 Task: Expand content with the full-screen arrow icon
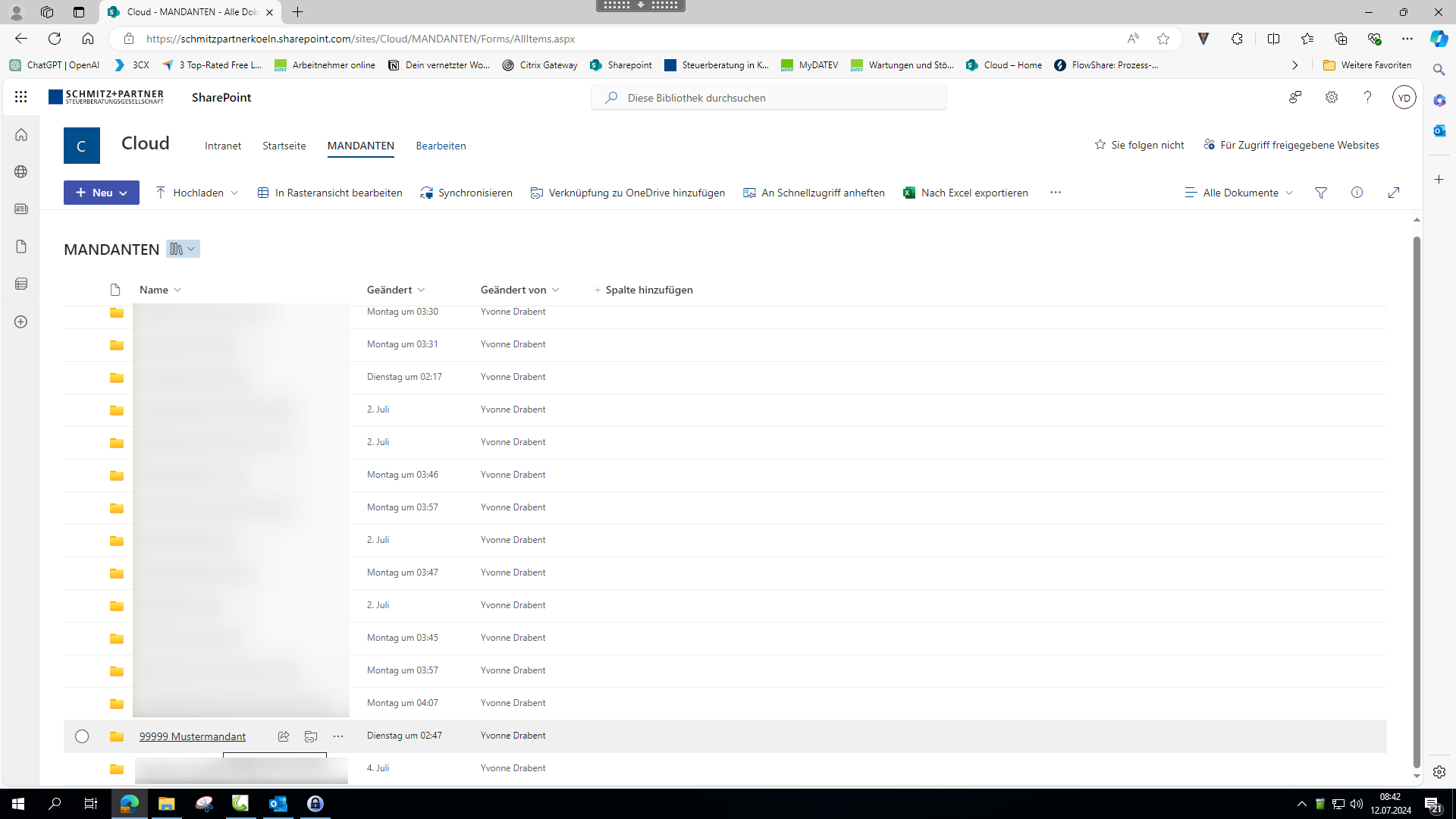click(1393, 193)
